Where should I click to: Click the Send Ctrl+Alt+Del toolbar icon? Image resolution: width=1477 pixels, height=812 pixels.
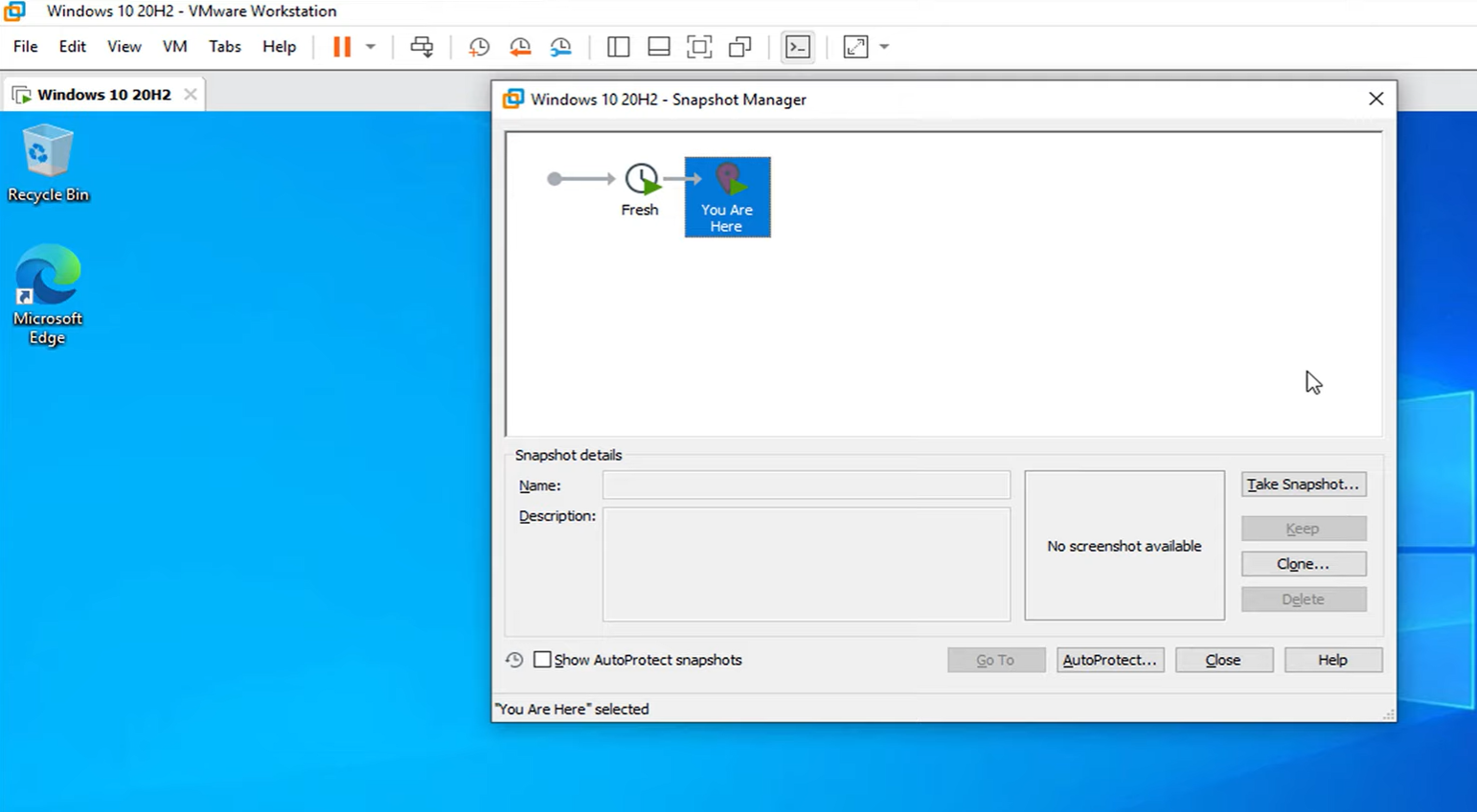[x=421, y=47]
